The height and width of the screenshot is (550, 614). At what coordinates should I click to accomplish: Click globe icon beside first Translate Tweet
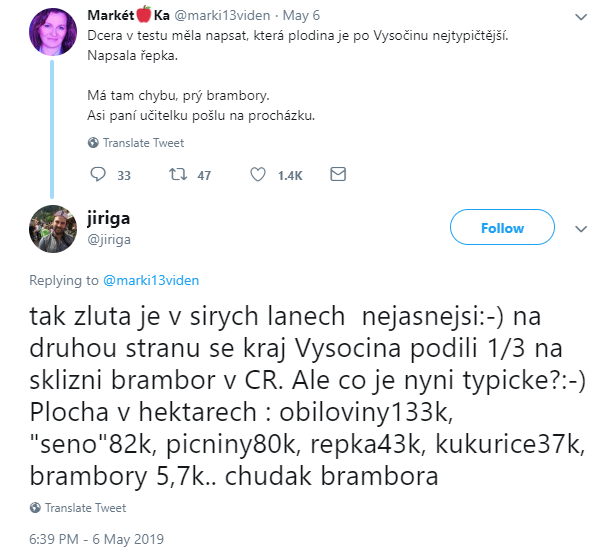click(x=93, y=143)
